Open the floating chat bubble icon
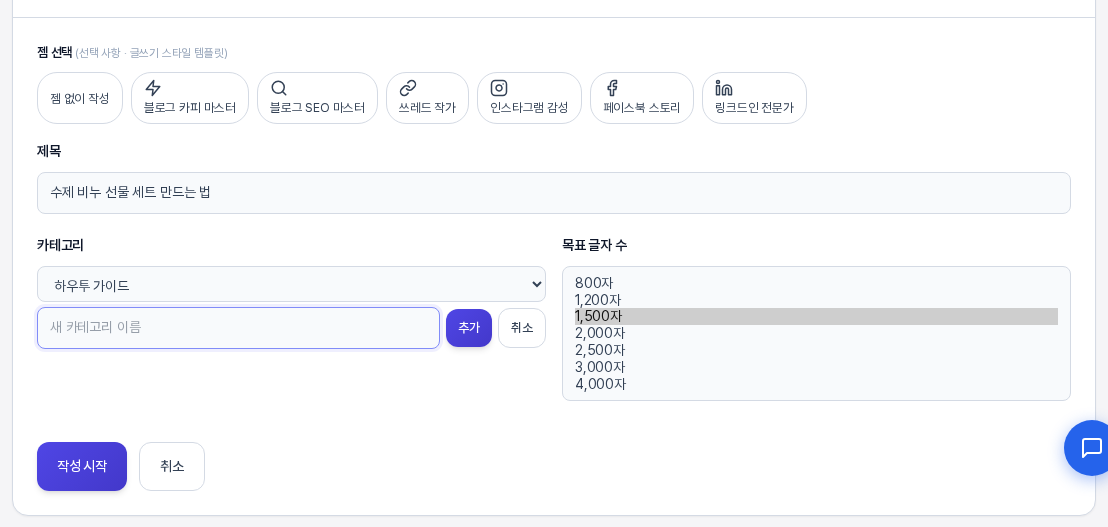1108x527 pixels. pos(1091,448)
